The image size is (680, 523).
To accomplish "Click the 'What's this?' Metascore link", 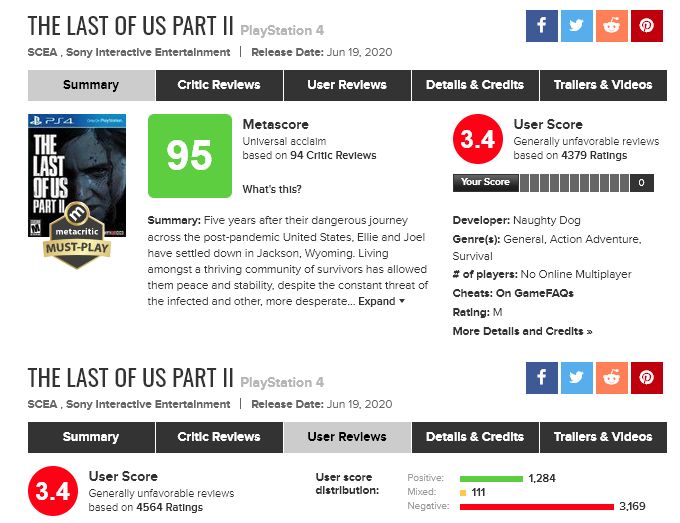I will [272, 190].
